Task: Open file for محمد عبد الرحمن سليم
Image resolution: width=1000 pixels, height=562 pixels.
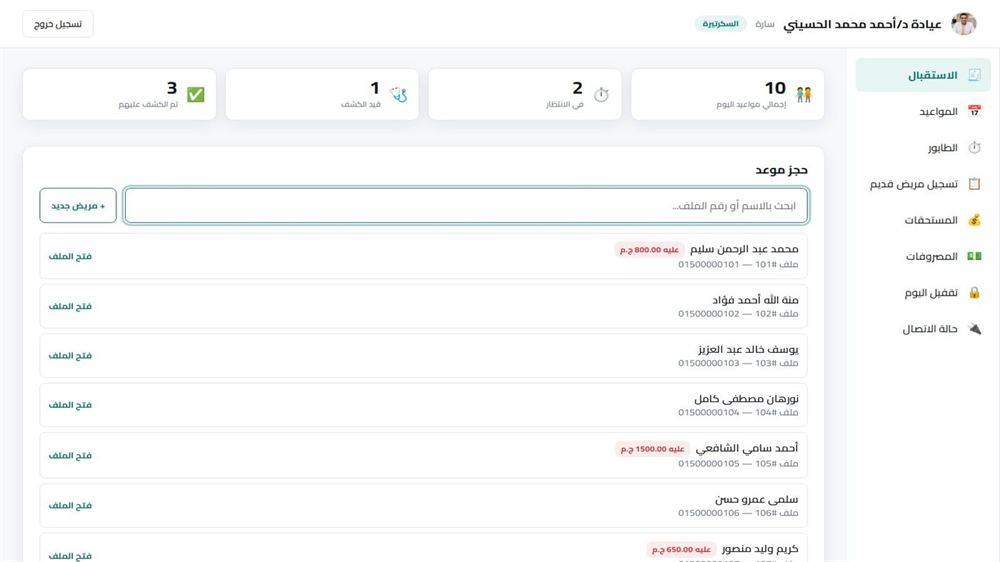Action: pos(70,256)
